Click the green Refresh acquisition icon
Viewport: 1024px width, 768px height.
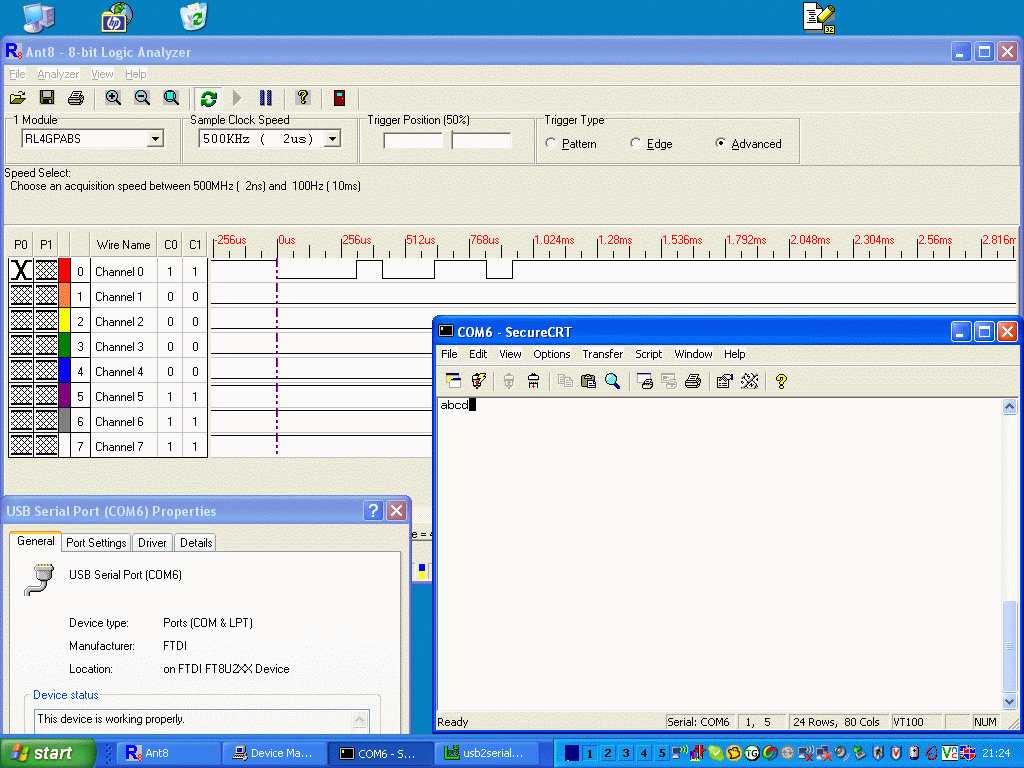click(208, 99)
